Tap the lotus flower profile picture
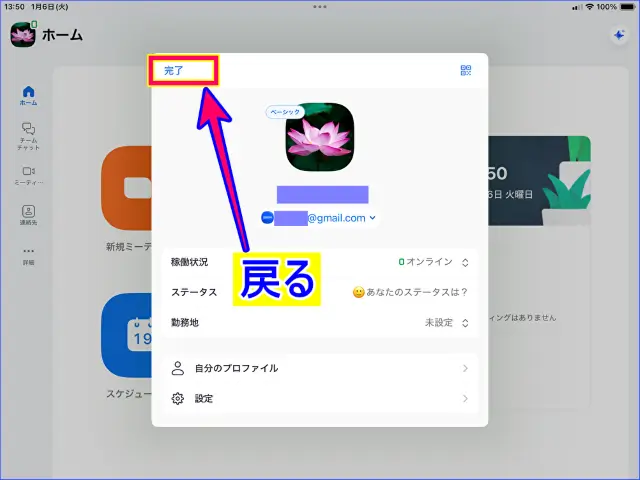 (x=320, y=137)
